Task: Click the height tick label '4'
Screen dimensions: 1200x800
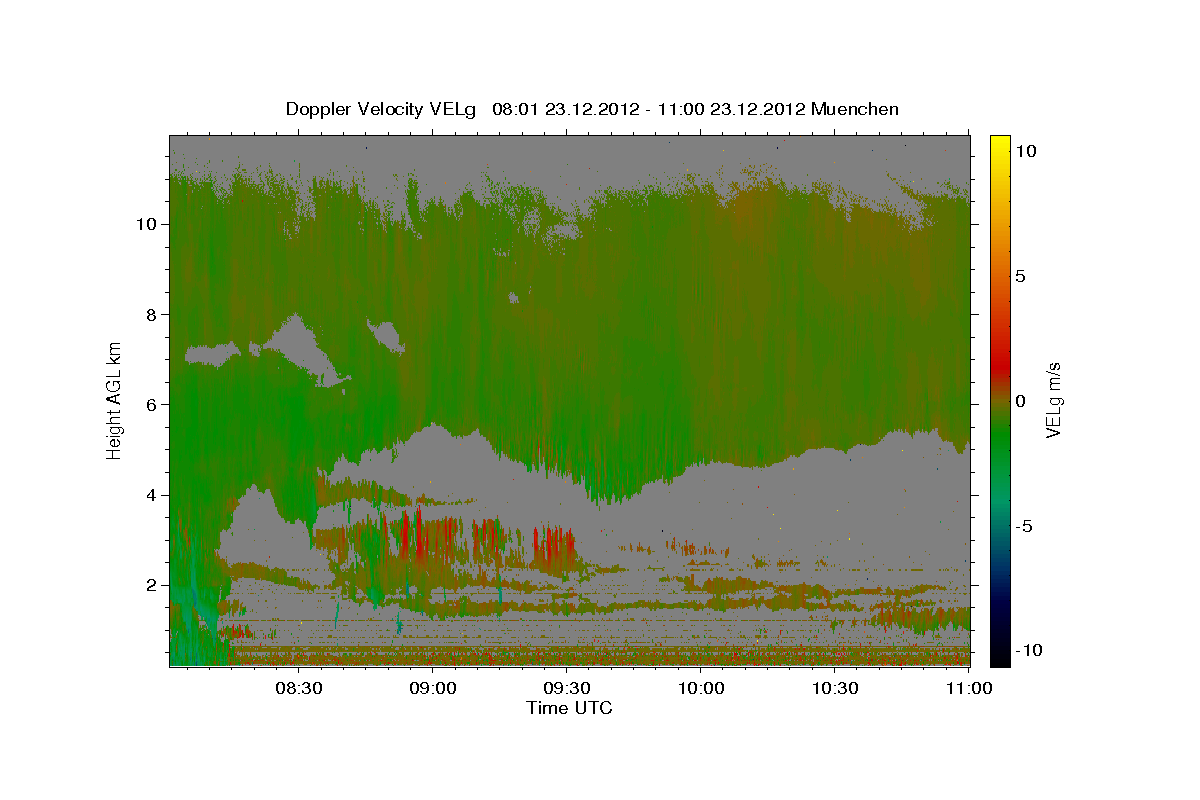Action: pos(154,495)
